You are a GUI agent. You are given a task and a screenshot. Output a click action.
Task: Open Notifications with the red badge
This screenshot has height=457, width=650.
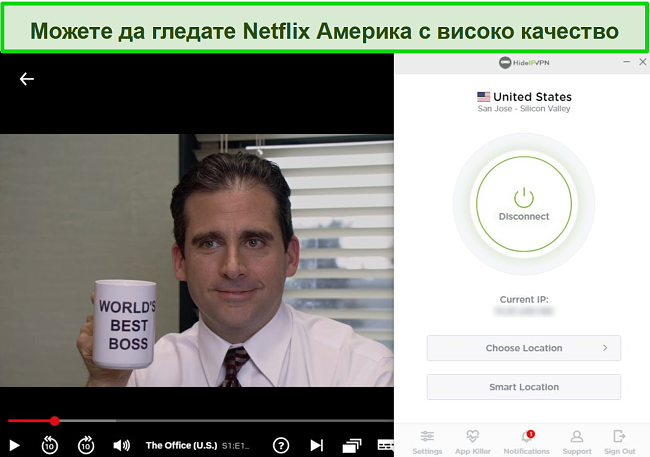tap(526, 442)
